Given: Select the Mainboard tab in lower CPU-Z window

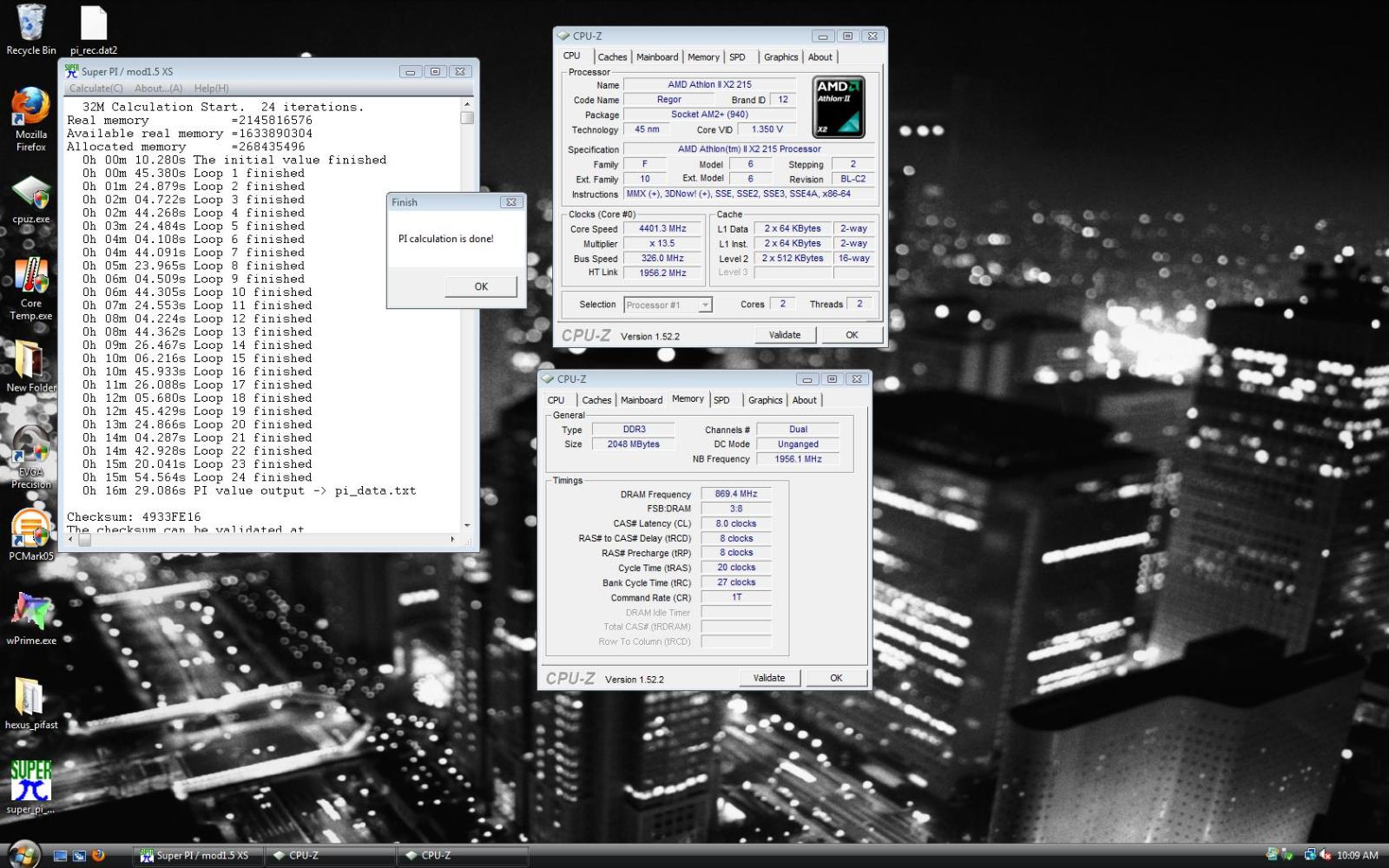Looking at the screenshot, I should click(x=642, y=400).
